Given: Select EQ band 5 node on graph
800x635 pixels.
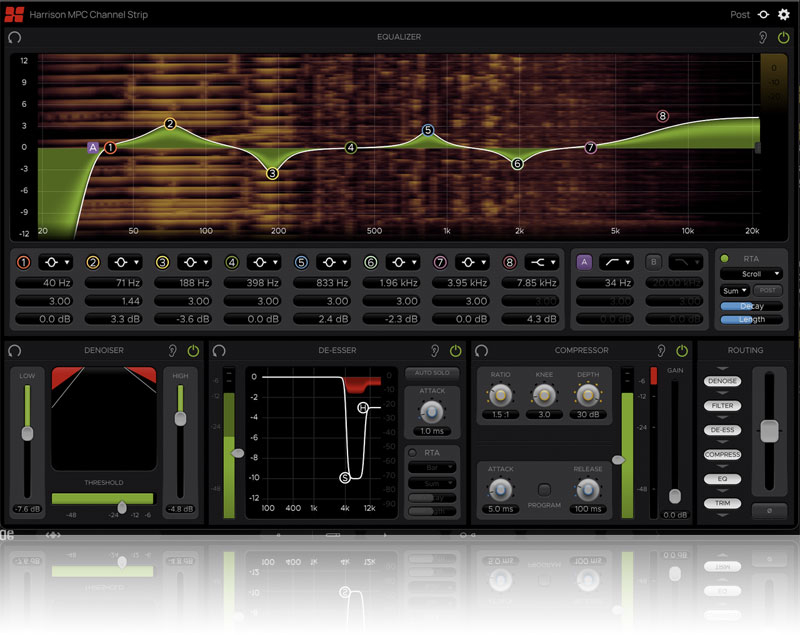Looking at the screenshot, I should coord(428,130).
